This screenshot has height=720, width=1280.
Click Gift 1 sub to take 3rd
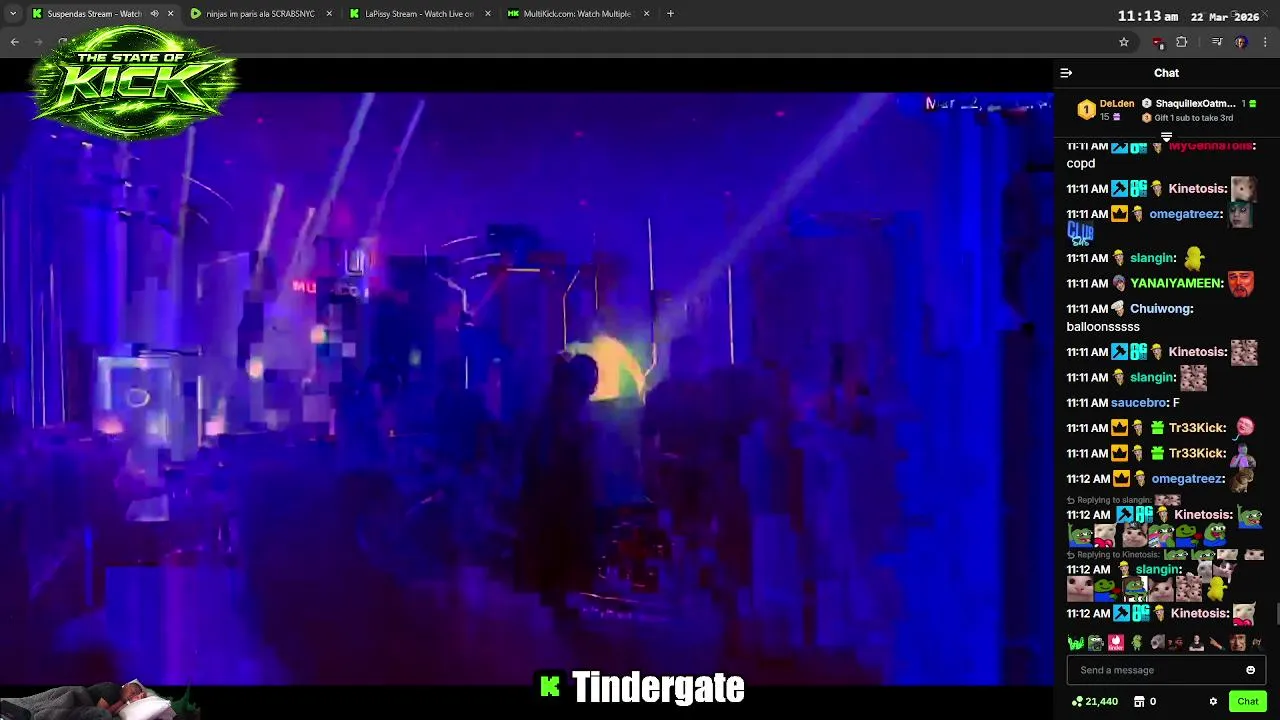point(1194,118)
